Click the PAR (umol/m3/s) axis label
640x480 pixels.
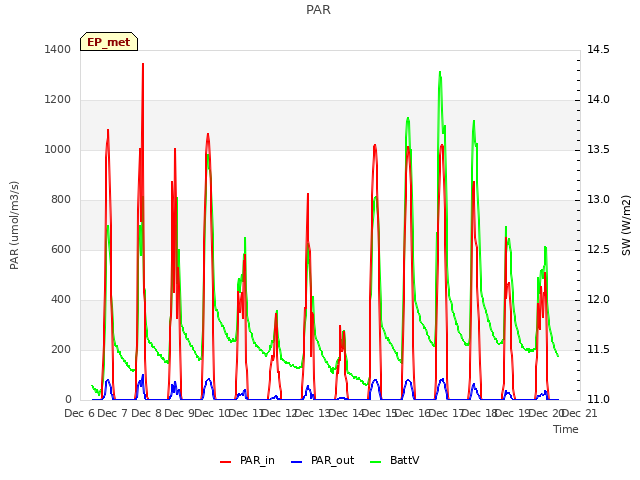click(14, 225)
